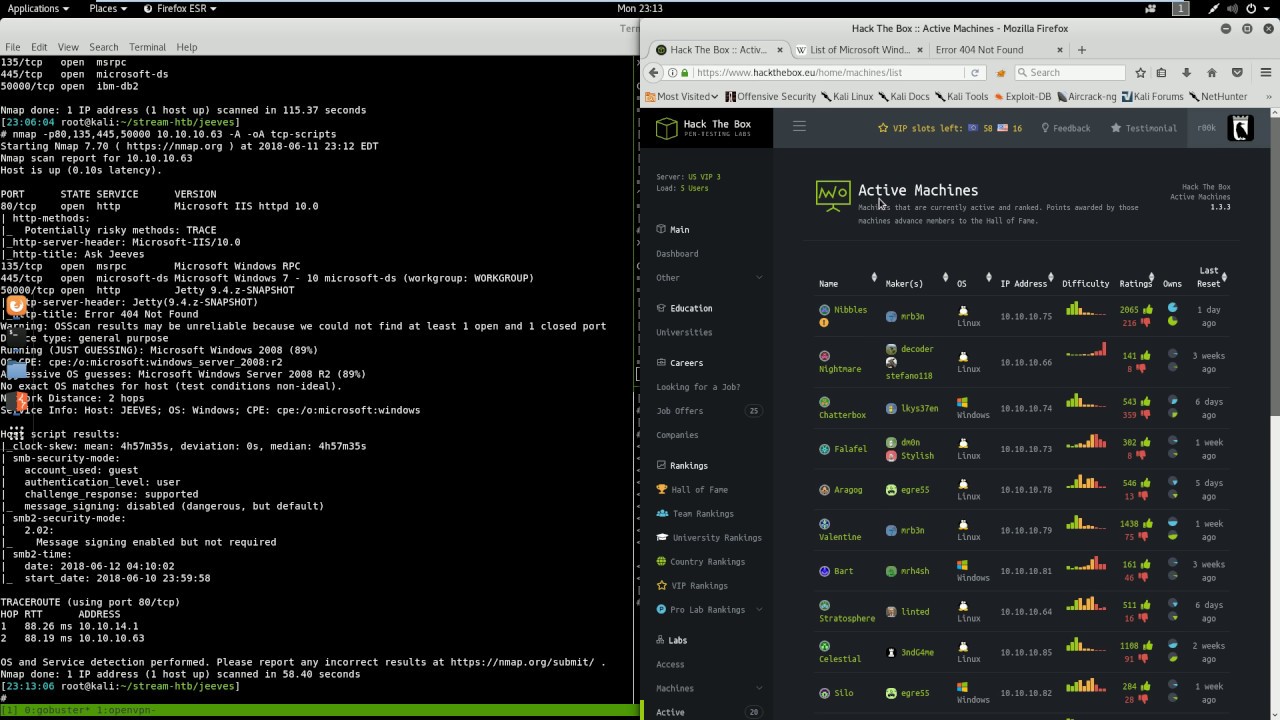This screenshot has width=1280, height=720.
Task: Expand the Machines sidebar section
Action: 708,688
